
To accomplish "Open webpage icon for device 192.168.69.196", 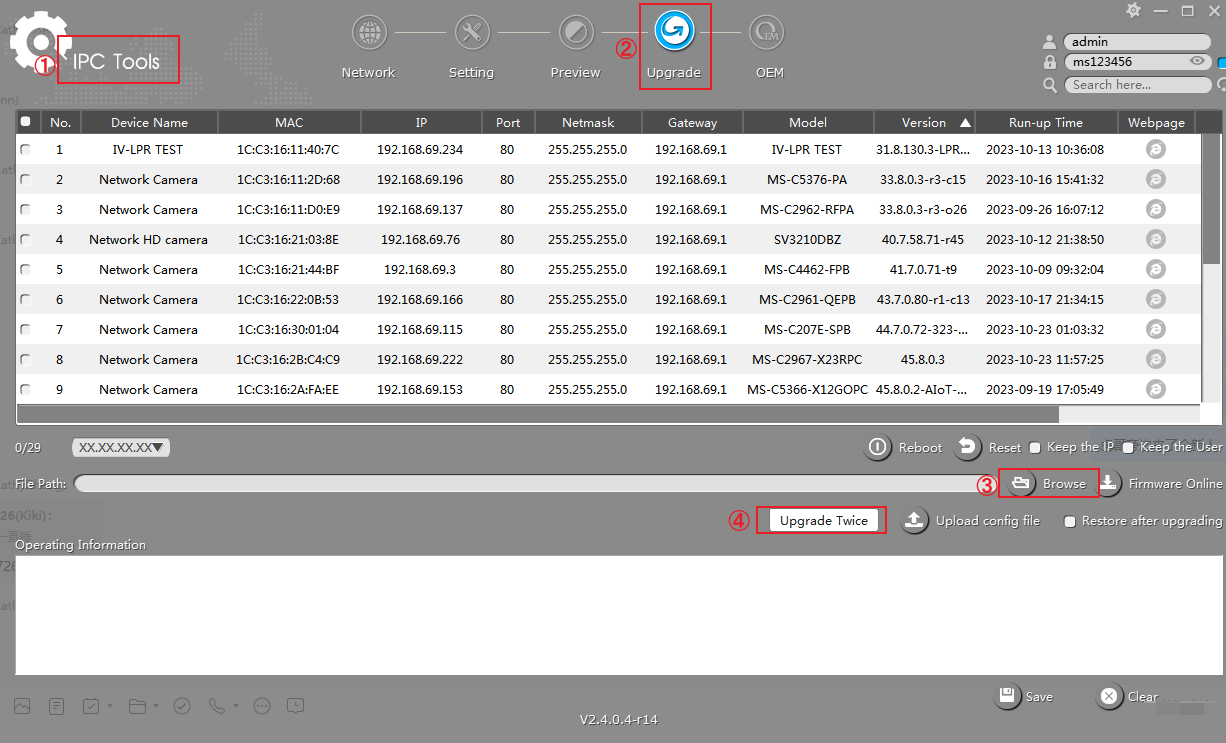I will point(1155,179).
